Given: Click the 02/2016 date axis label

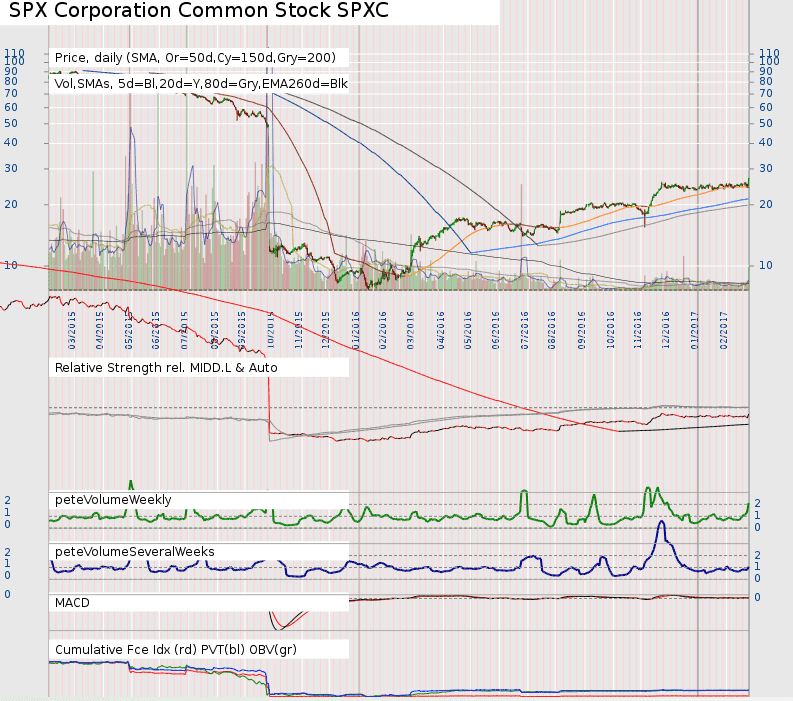Looking at the screenshot, I should click(x=383, y=330).
